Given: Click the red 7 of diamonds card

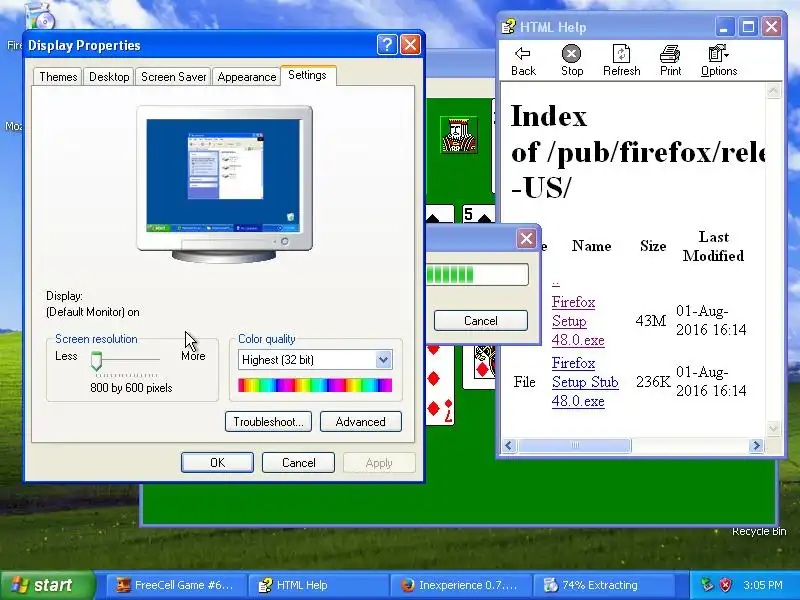Looking at the screenshot, I should point(439,385).
